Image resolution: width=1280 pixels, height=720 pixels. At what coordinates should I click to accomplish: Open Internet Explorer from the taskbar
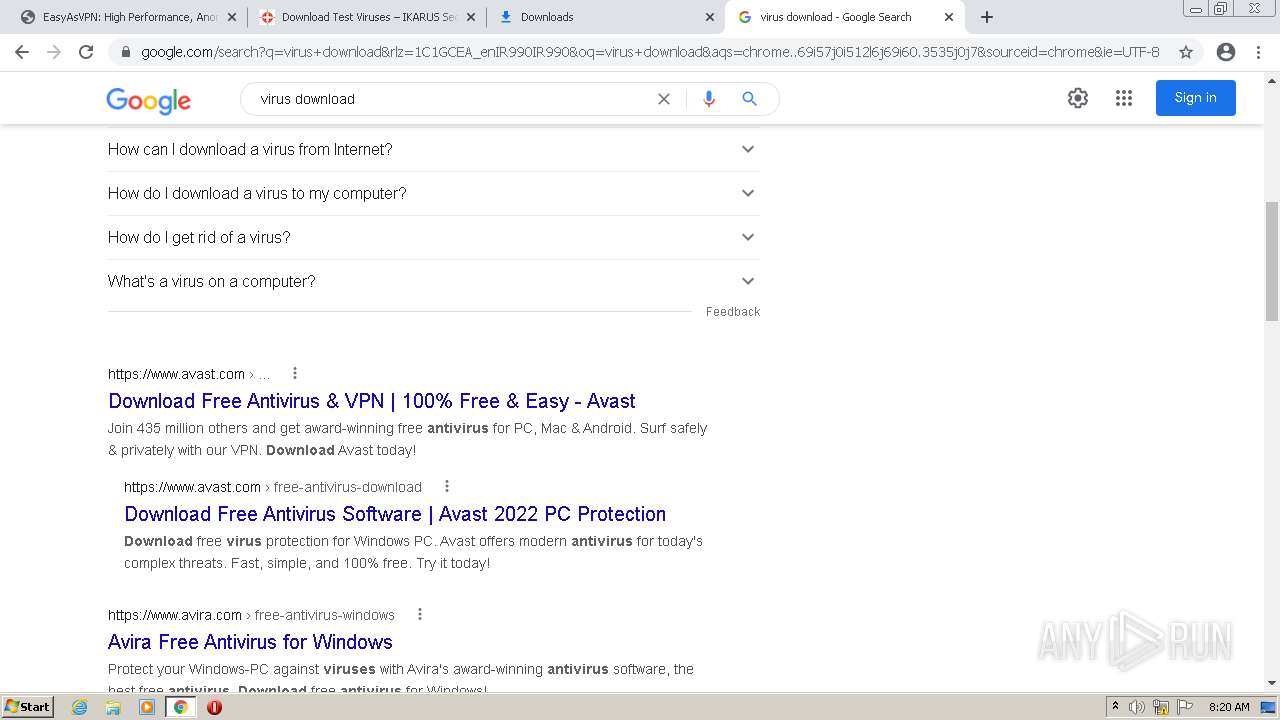(80, 707)
